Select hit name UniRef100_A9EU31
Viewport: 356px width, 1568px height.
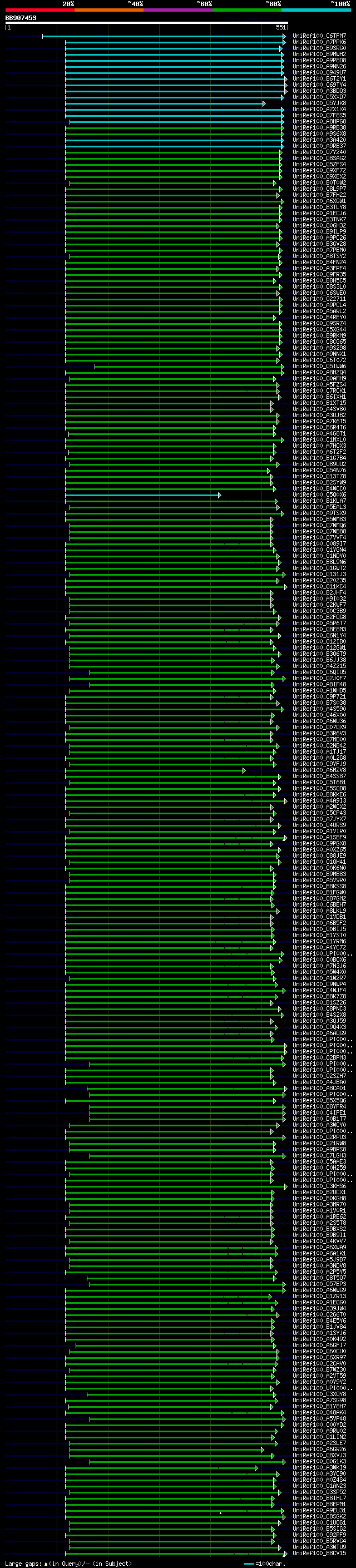tap(319, 1510)
